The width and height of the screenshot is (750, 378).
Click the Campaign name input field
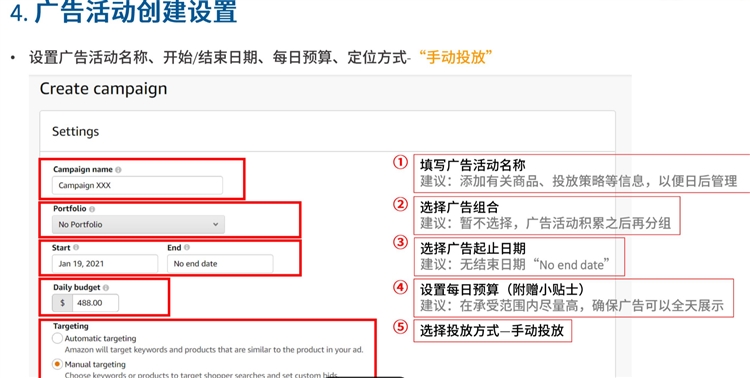pyautogui.click(x=137, y=185)
